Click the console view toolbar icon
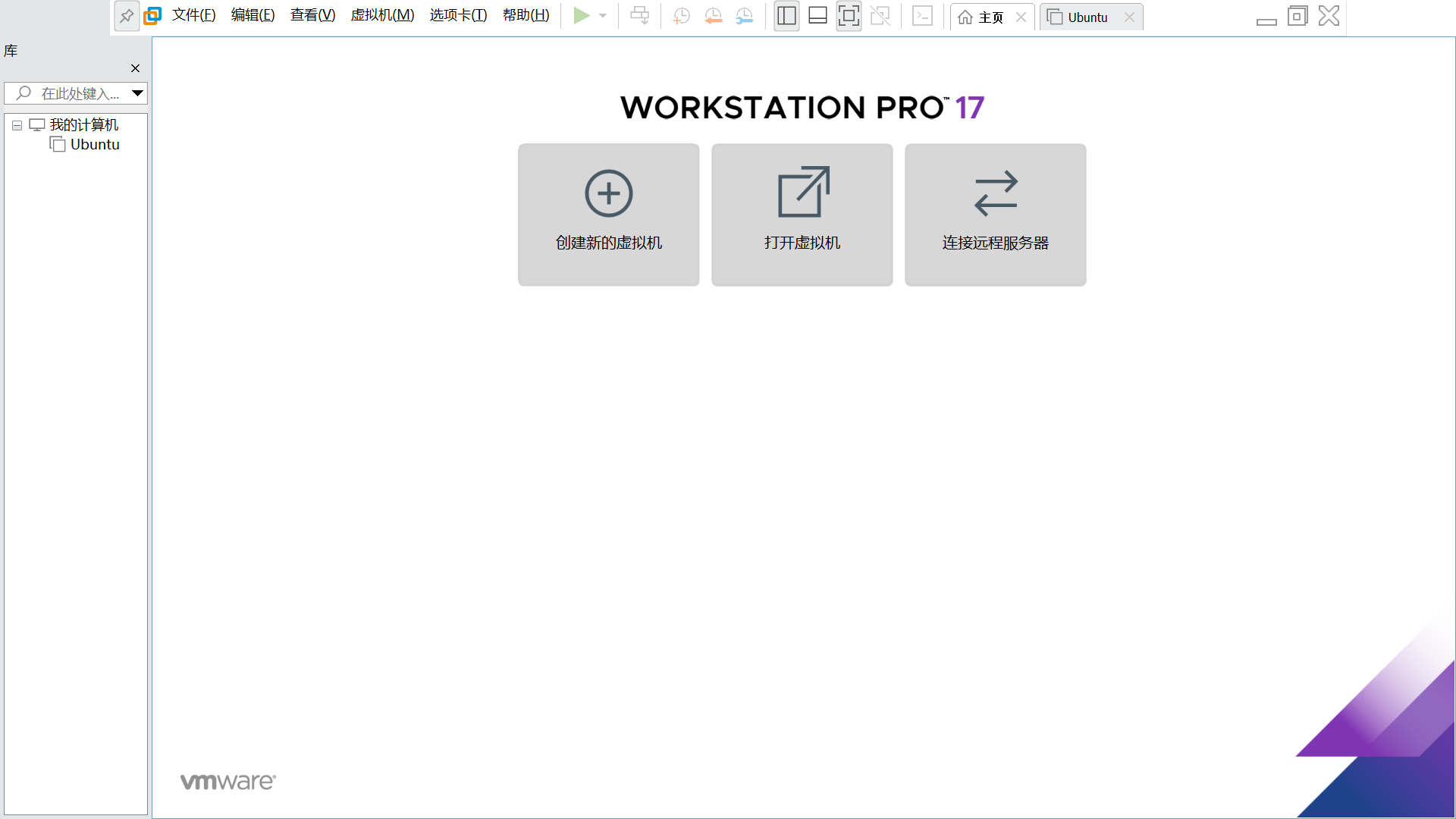The image size is (1456, 819). tap(922, 16)
